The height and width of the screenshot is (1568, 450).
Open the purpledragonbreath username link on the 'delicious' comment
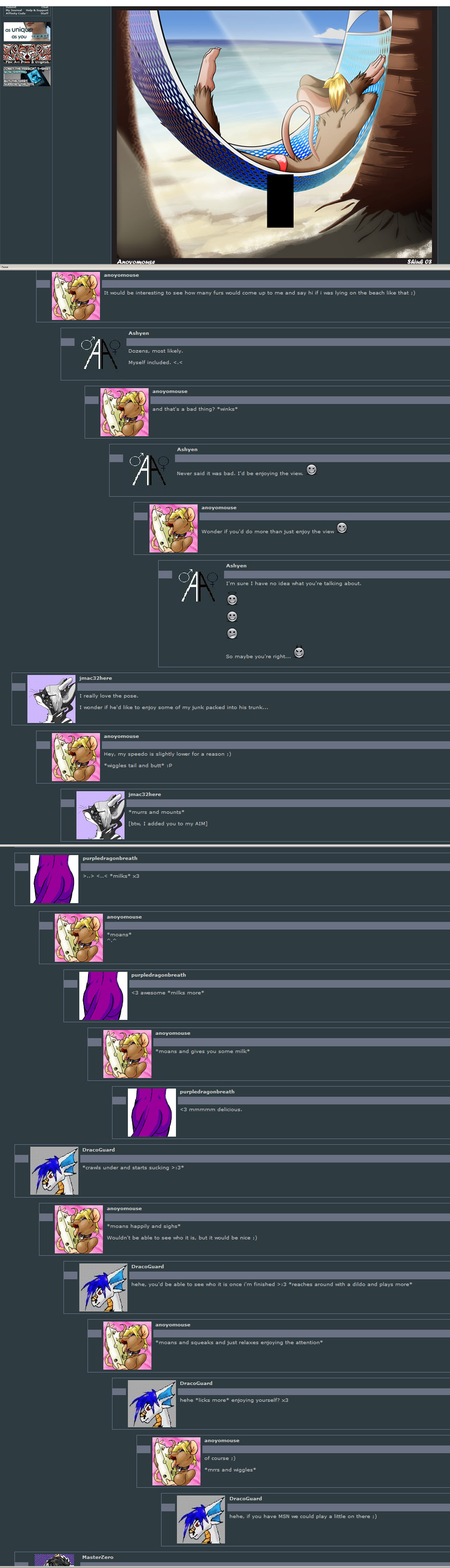pos(207,1091)
